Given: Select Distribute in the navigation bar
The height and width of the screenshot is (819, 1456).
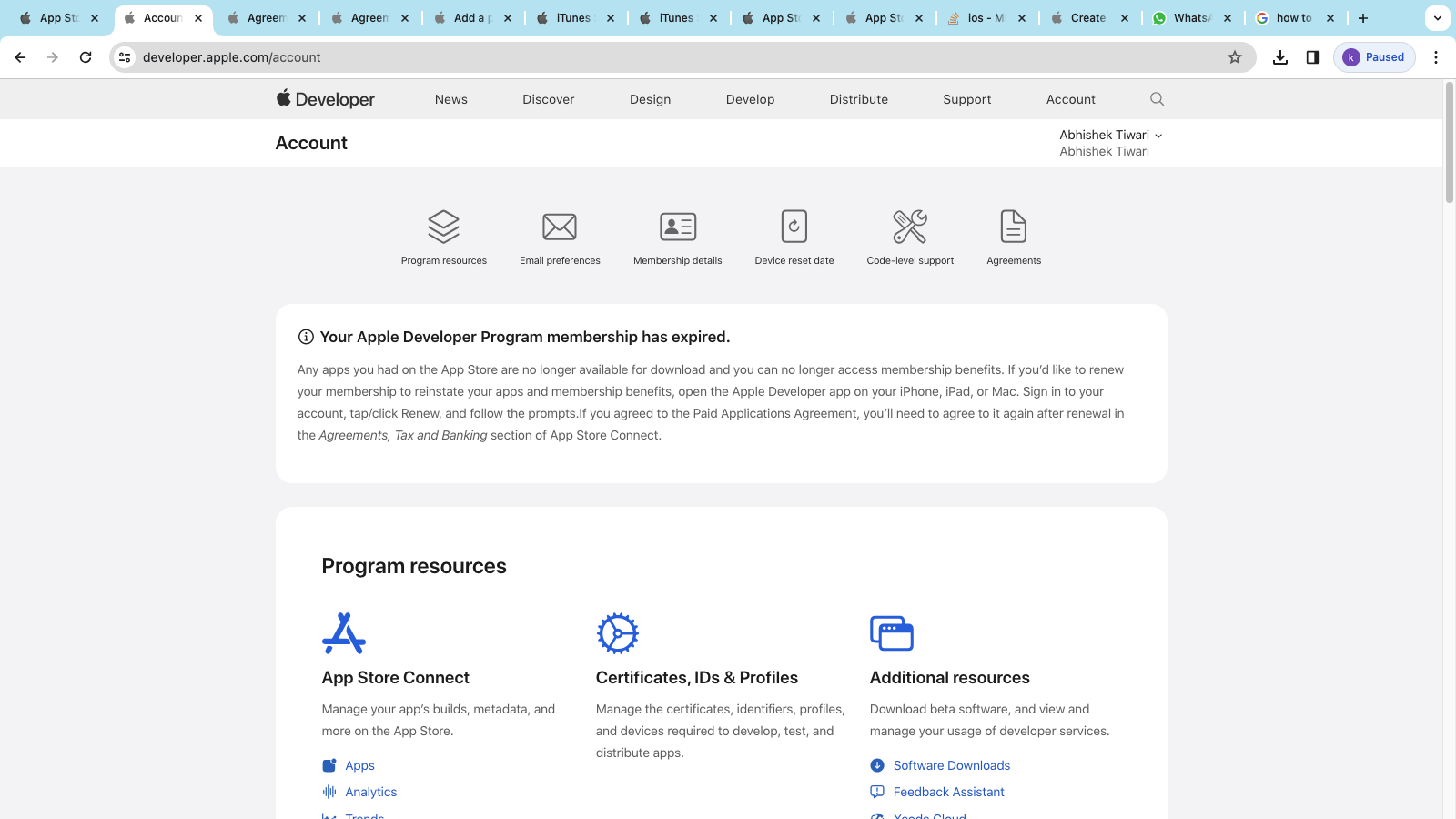Looking at the screenshot, I should 858,99.
